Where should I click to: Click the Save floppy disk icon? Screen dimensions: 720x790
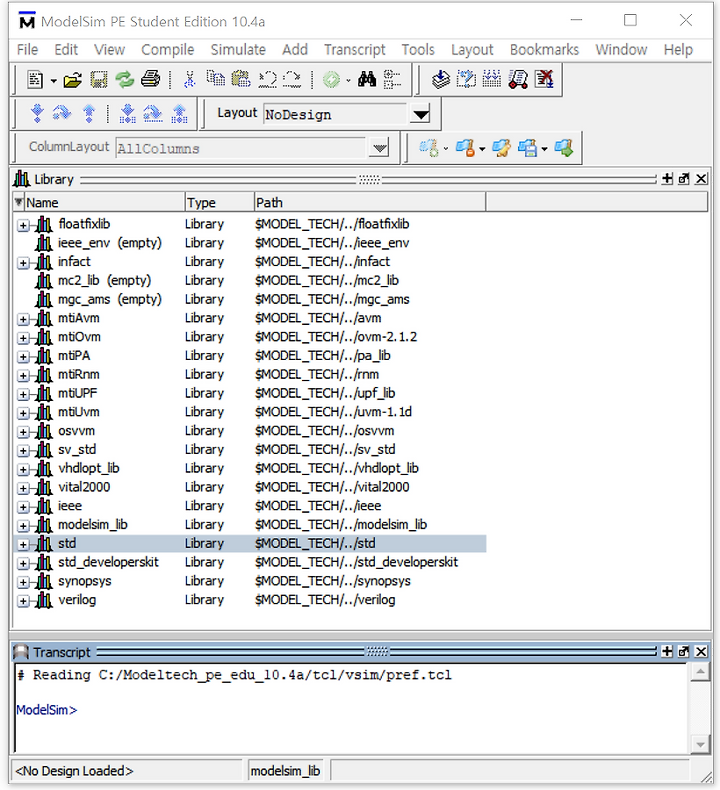[99, 80]
